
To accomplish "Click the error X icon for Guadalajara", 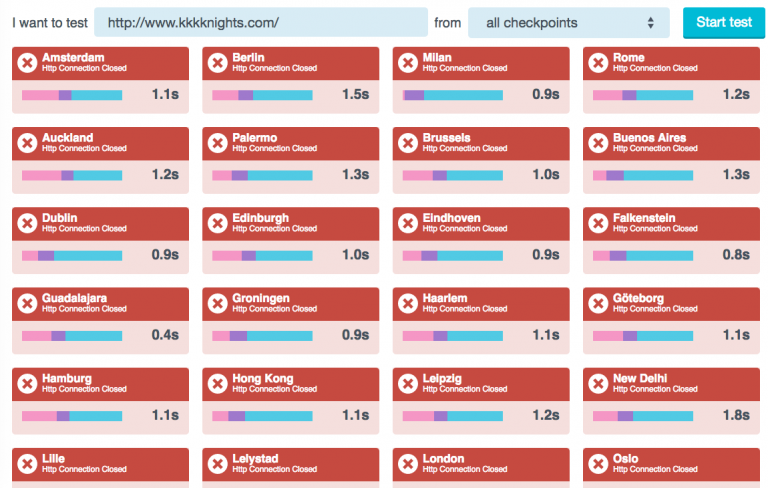I will (27, 303).
